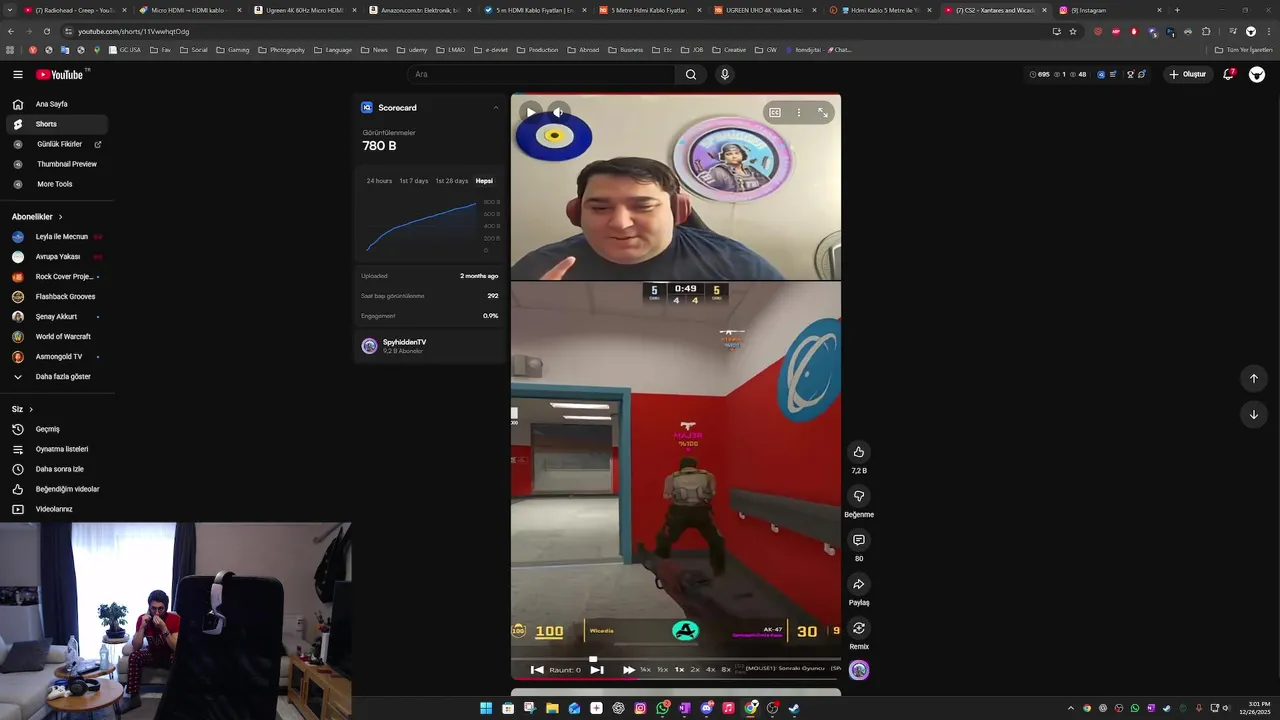Open Thumbnail Preview tool
Viewport: 1280px width, 720px height.
click(57, 164)
